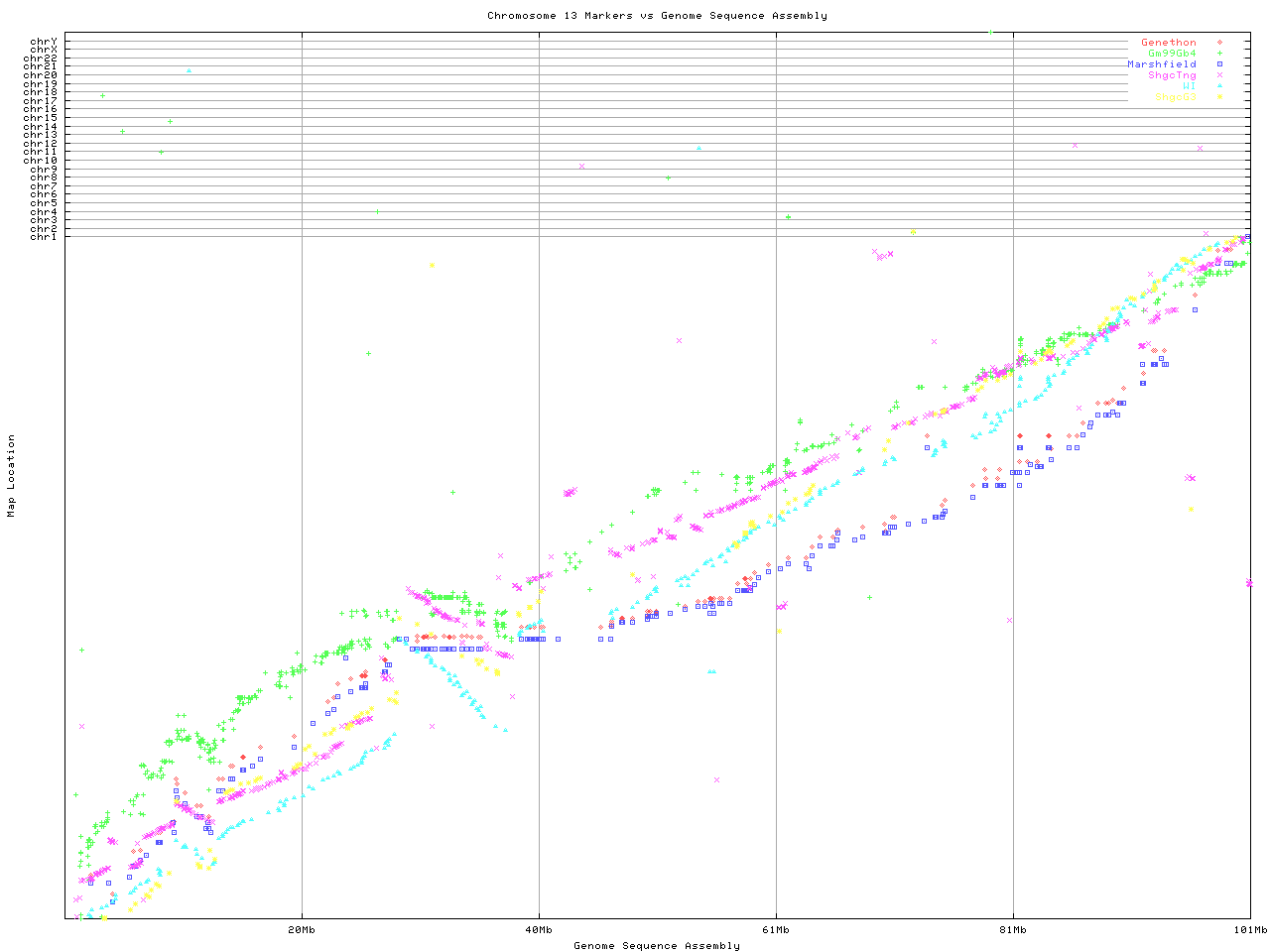Screen dimensions: 1270x952
Task: Click the 20Mb x-axis tick label
Action: (x=302, y=930)
